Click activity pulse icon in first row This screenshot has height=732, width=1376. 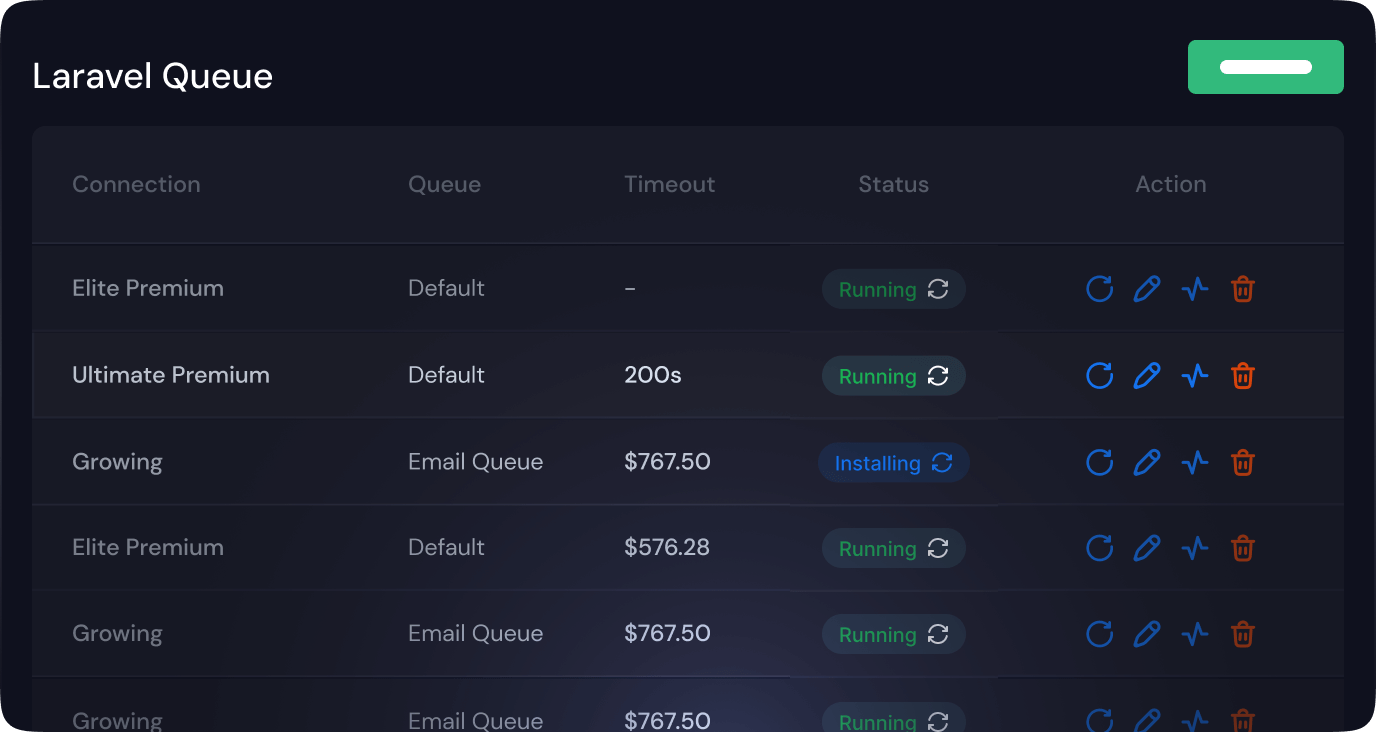coord(1195,290)
